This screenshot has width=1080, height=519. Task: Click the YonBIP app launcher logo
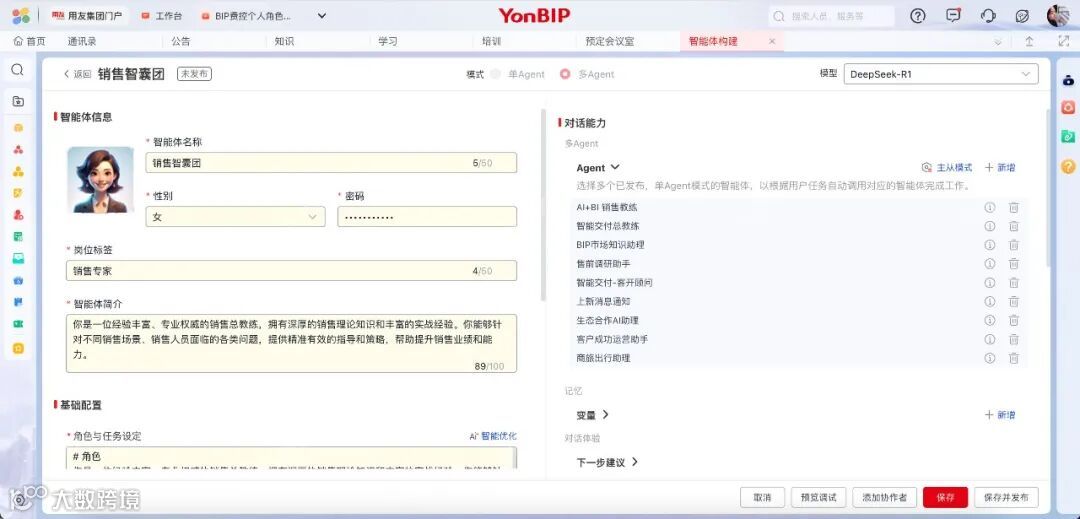[21, 16]
